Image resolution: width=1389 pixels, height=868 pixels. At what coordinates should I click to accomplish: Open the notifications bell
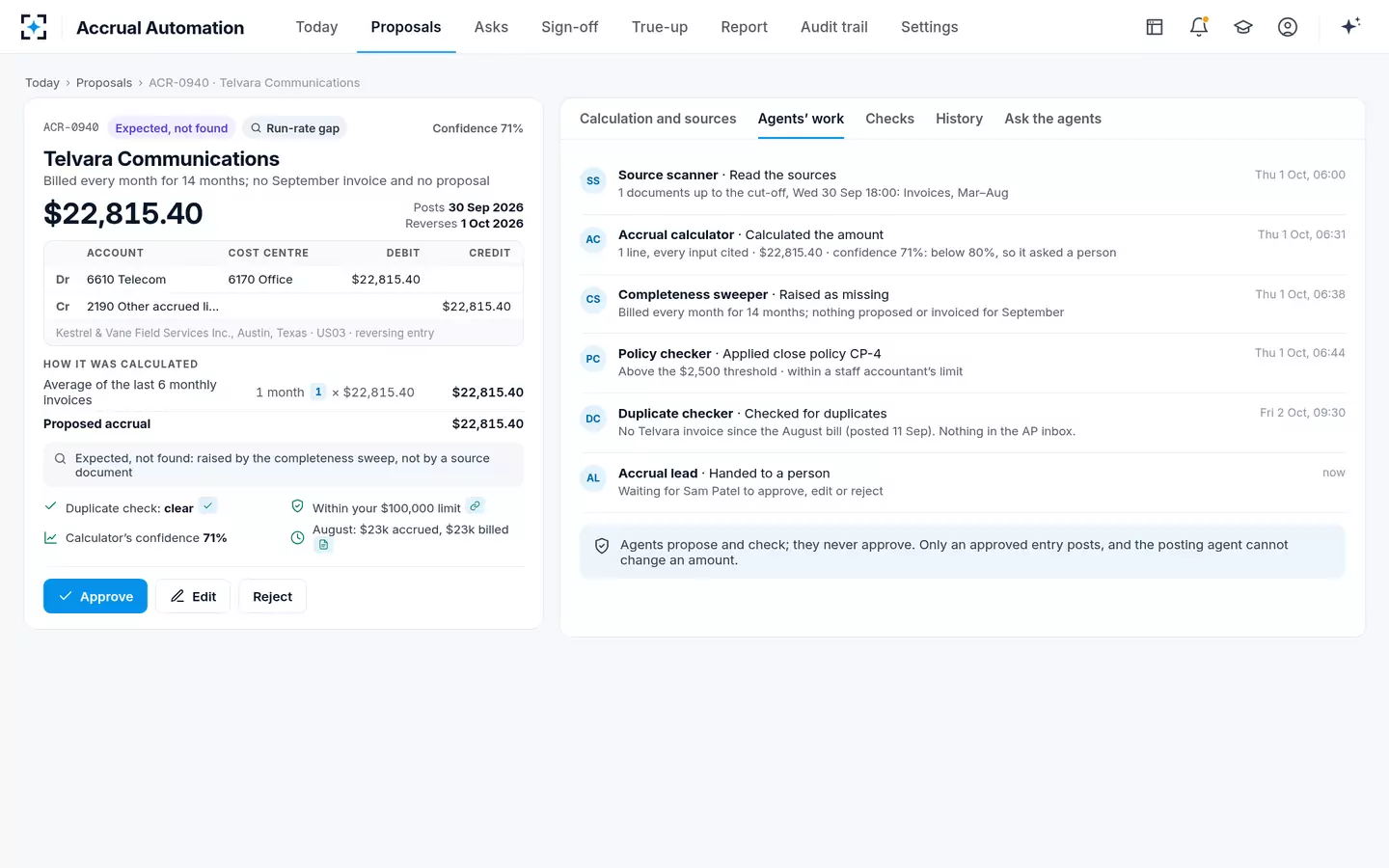coord(1199,27)
